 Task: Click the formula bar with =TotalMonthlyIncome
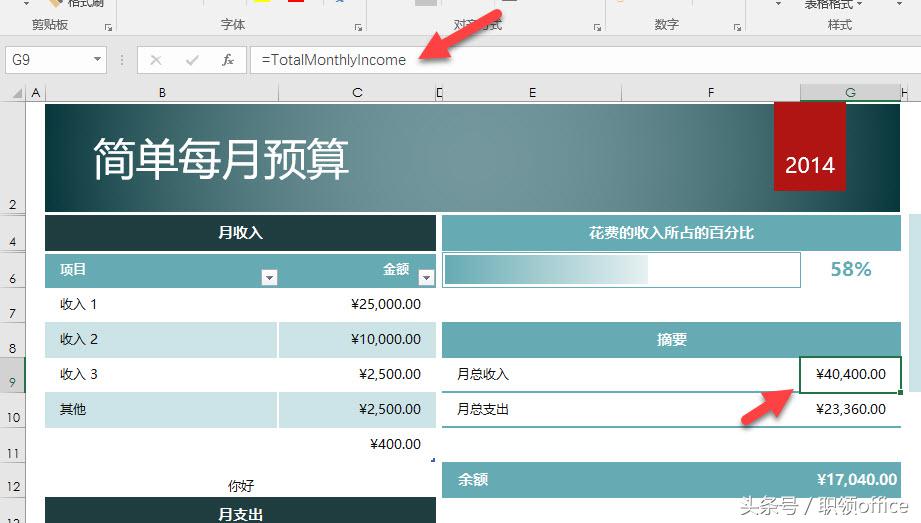pyautogui.click(x=584, y=60)
